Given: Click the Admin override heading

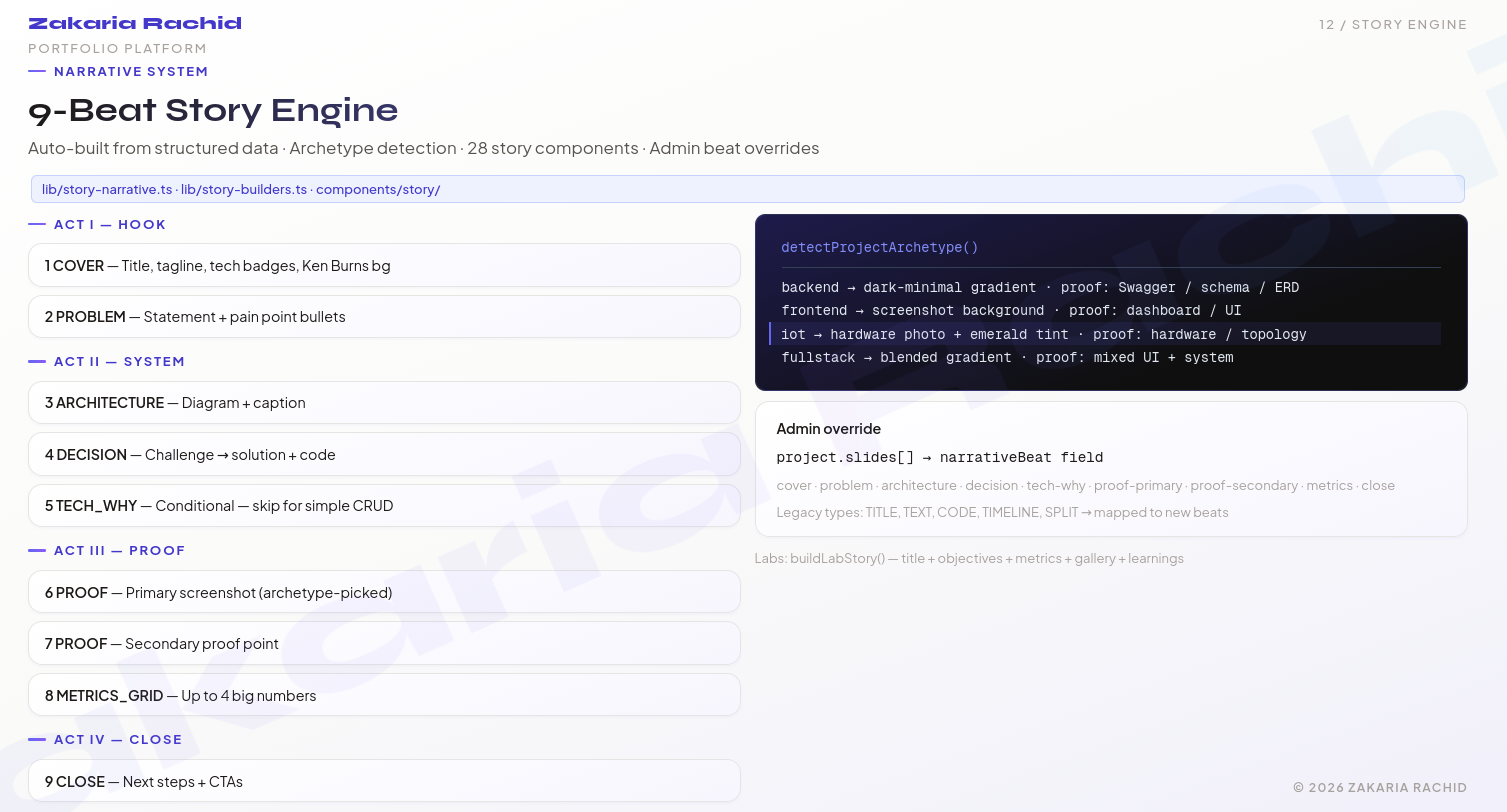Looking at the screenshot, I should click(x=829, y=429).
